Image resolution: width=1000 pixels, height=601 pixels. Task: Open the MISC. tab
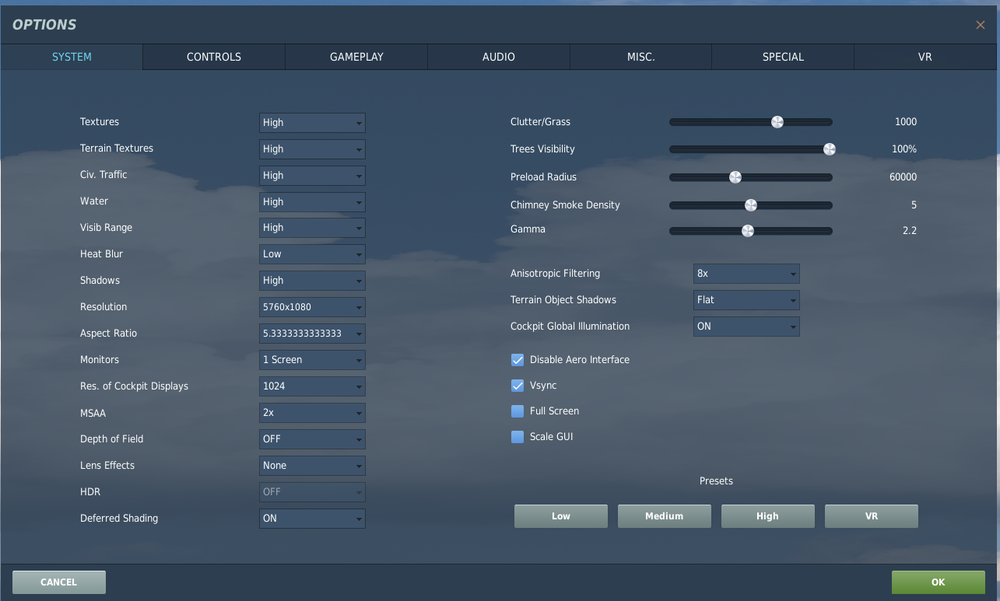[x=640, y=57]
